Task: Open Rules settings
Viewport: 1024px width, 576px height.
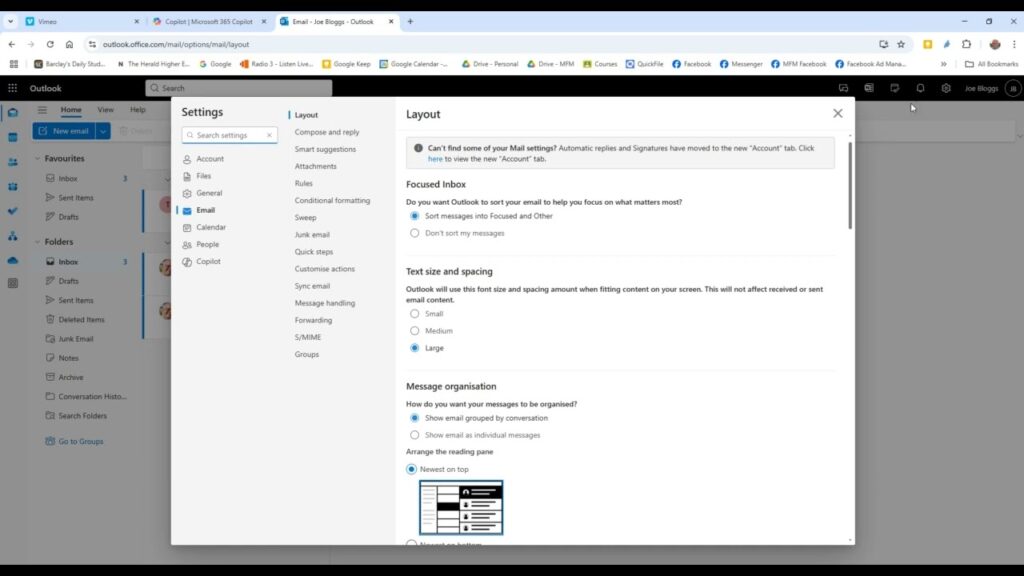Action: click(x=304, y=184)
